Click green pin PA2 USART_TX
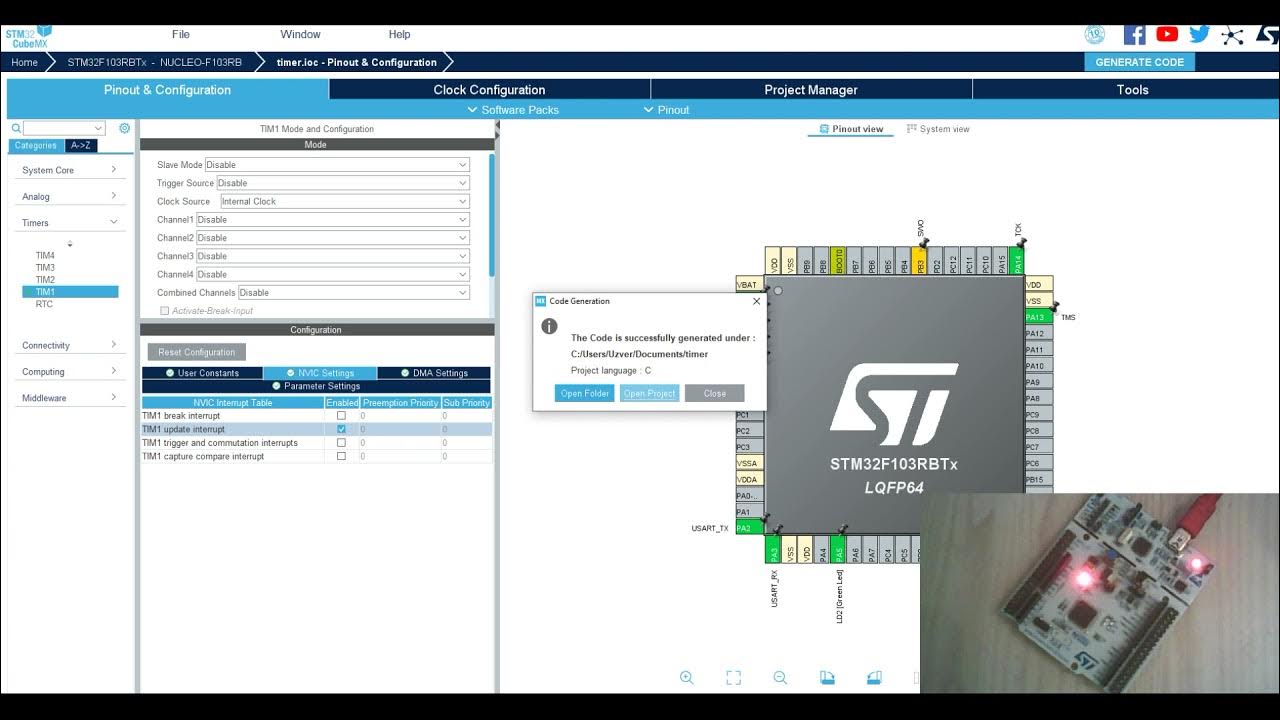Viewport: 1280px width, 720px height. [749, 527]
